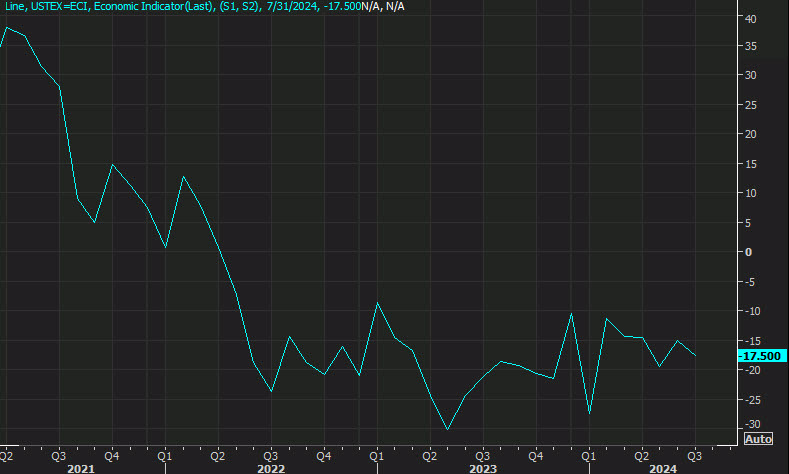Click the USTEX=ECI ticker in the chart header
Viewport: 789px width, 474px height.
tap(60, 7)
